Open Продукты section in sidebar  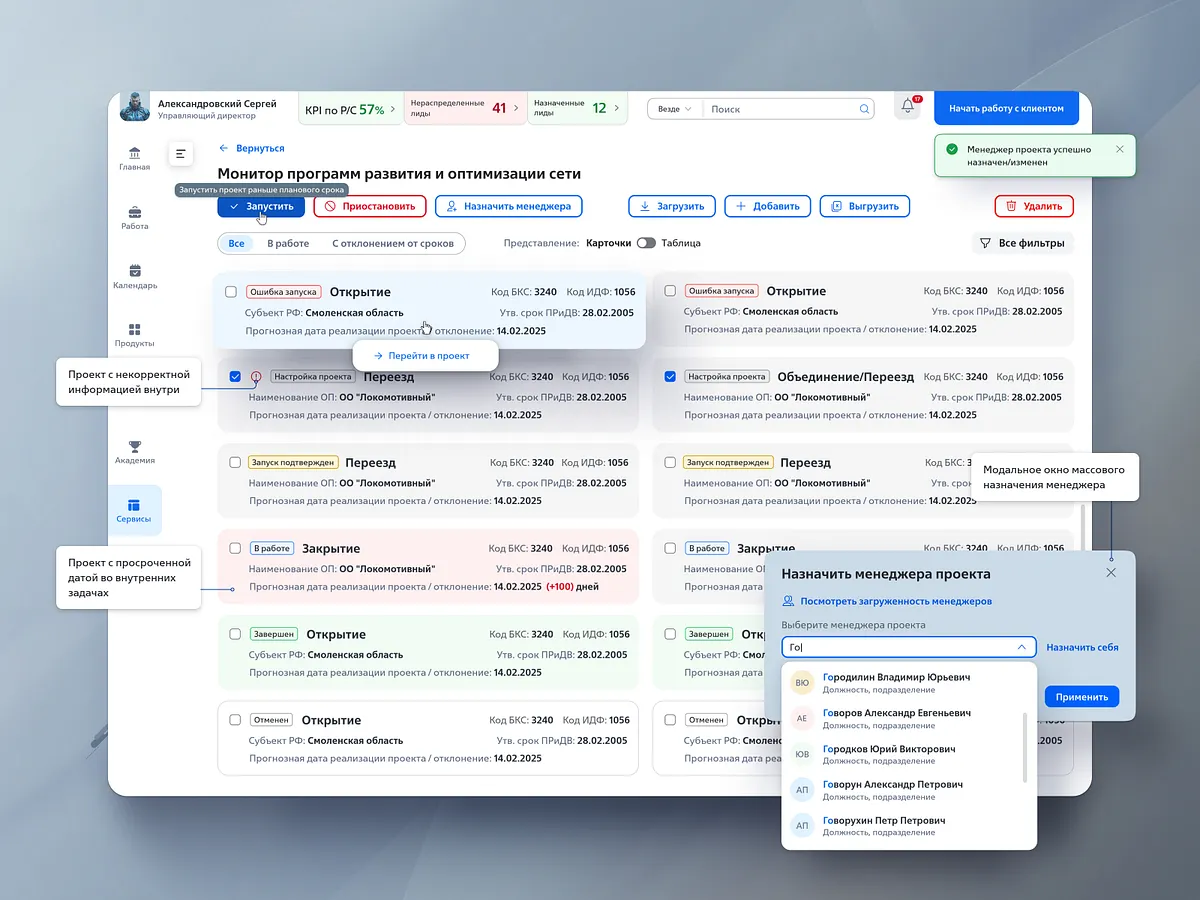coord(134,335)
